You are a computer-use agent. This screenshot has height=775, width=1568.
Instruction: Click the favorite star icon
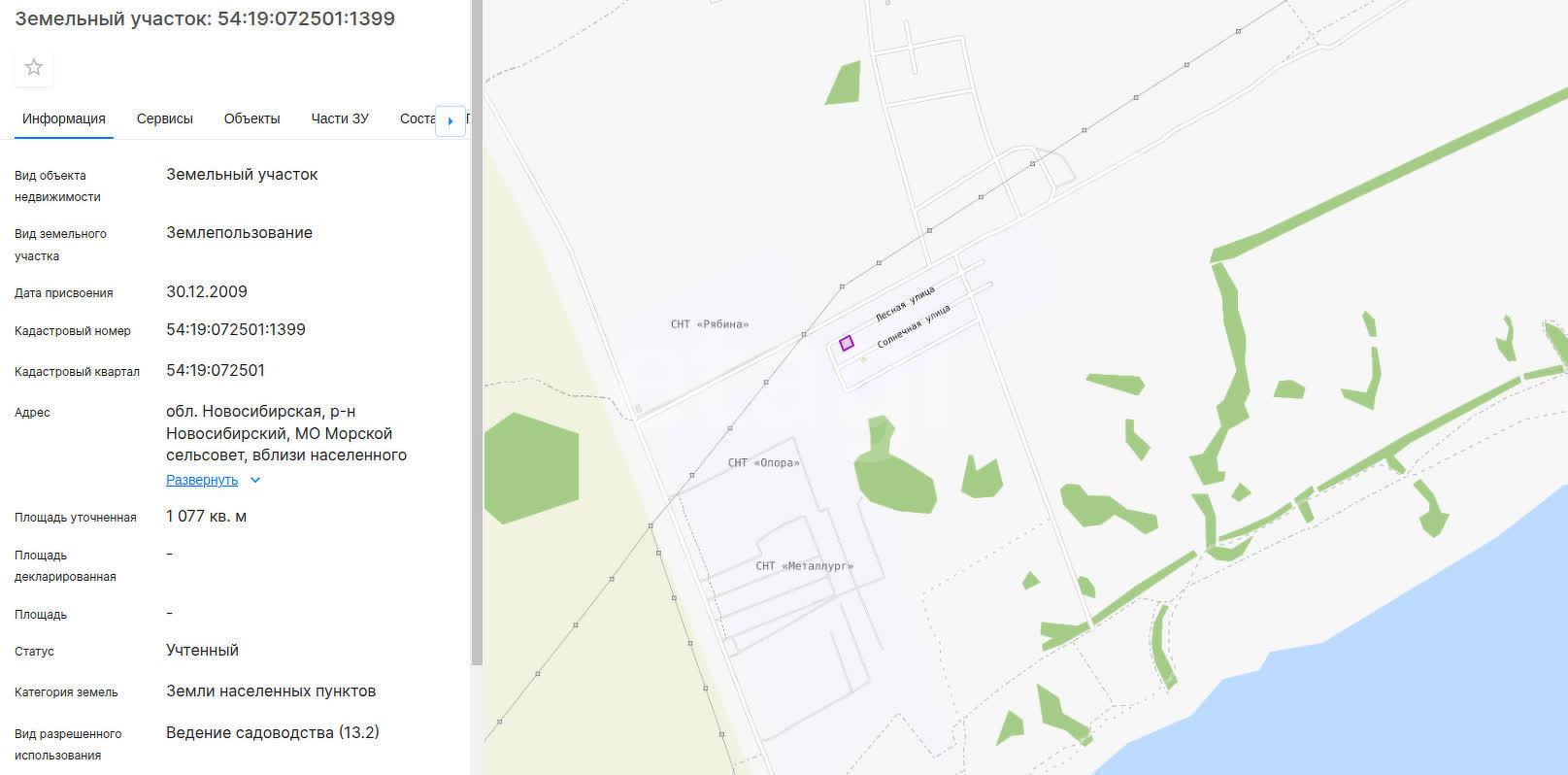click(x=34, y=67)
